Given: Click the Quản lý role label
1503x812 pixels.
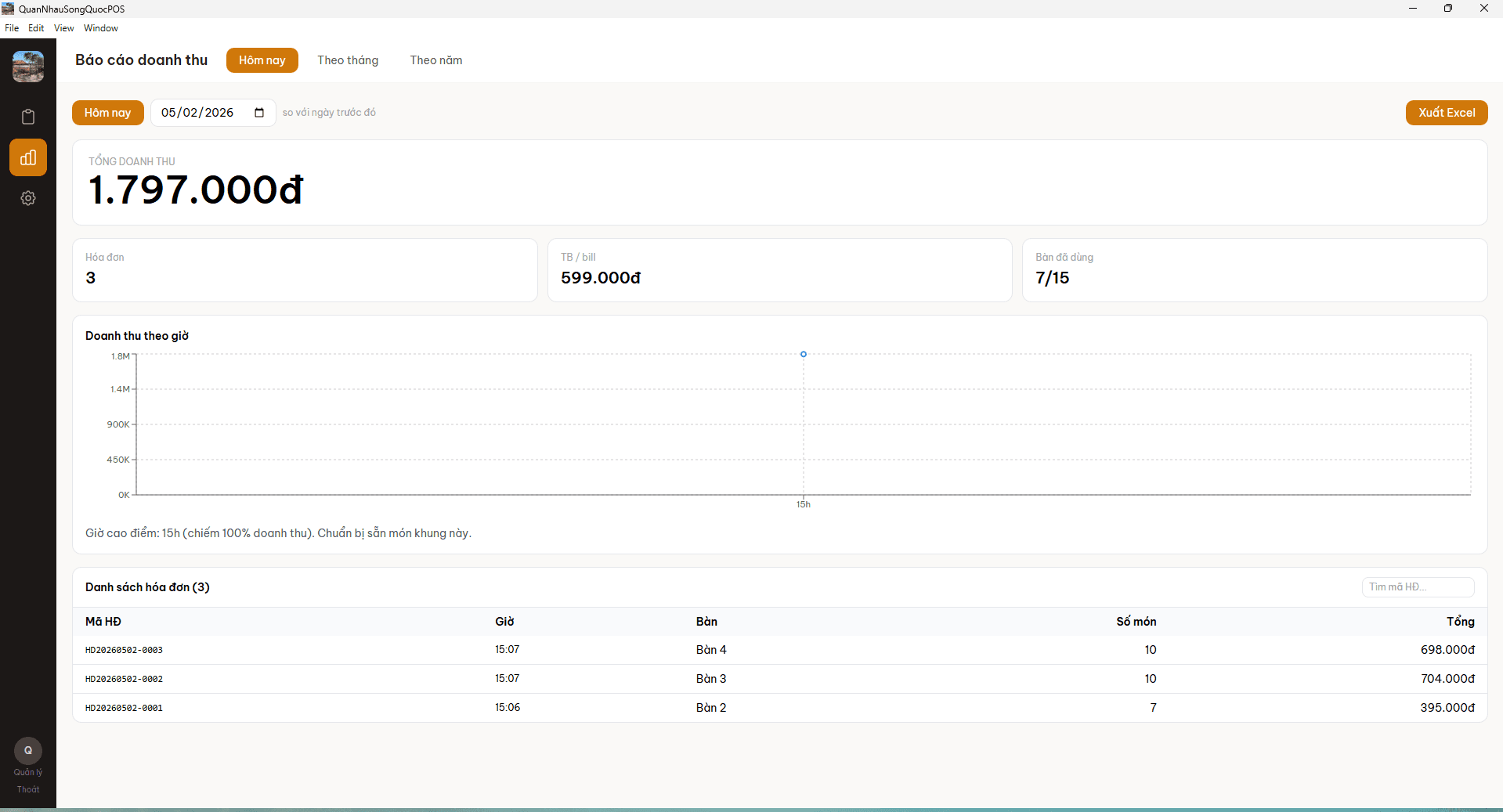Looking at the screenshot, I should [x=28, y=772].
